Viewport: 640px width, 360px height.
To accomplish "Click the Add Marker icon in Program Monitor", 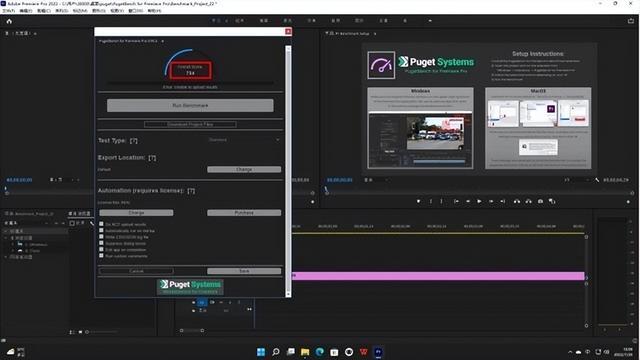I will coord(418,201).
